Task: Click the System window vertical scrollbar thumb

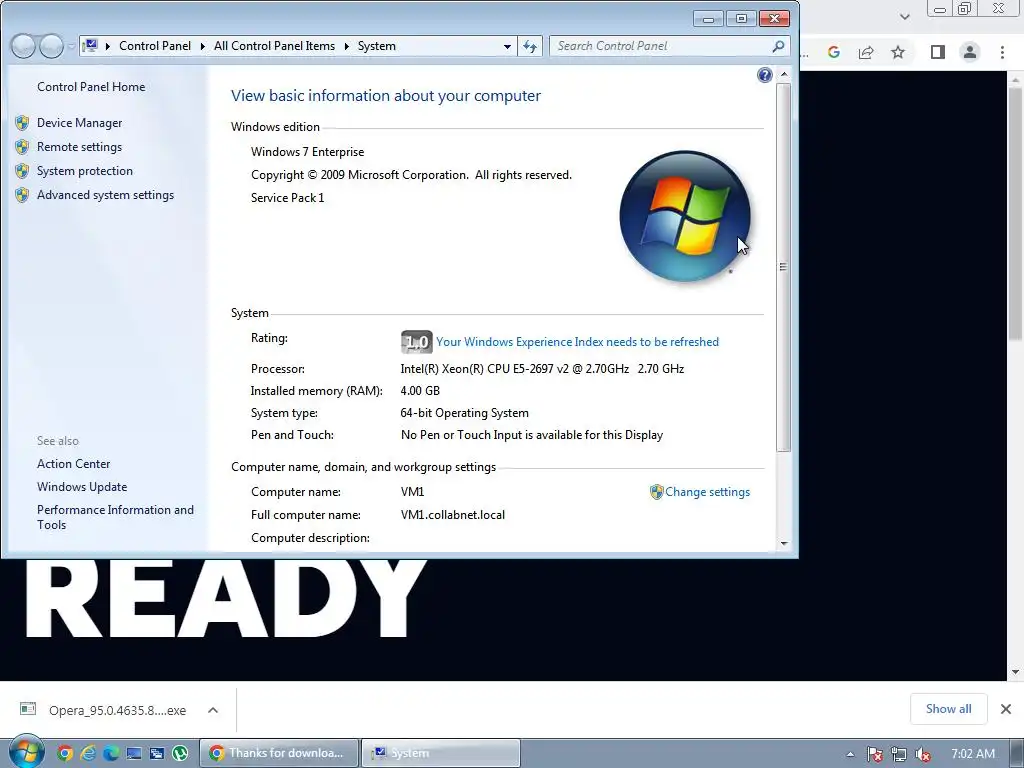Action: click(784, 266)
